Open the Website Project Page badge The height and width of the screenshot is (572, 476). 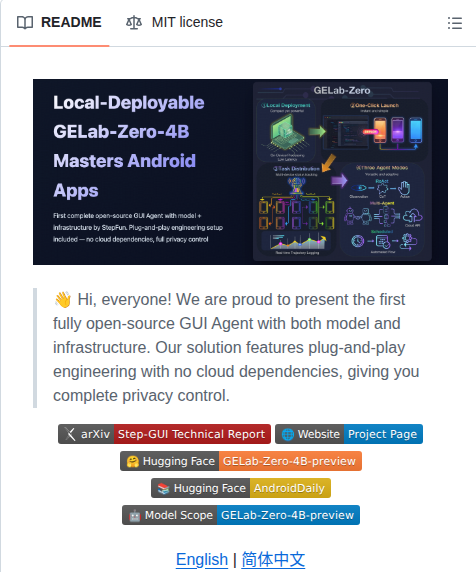(349, 434)
